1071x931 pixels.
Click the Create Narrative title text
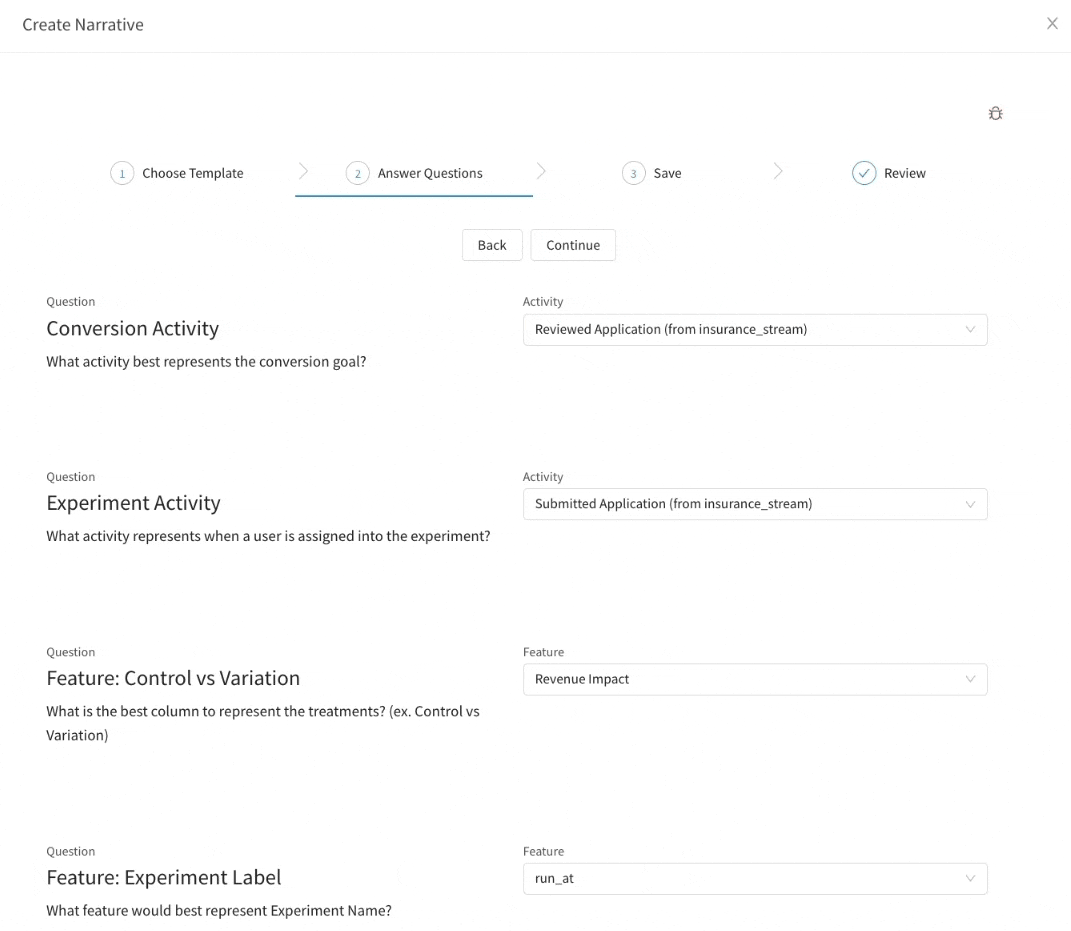click(x=83, y=25)
